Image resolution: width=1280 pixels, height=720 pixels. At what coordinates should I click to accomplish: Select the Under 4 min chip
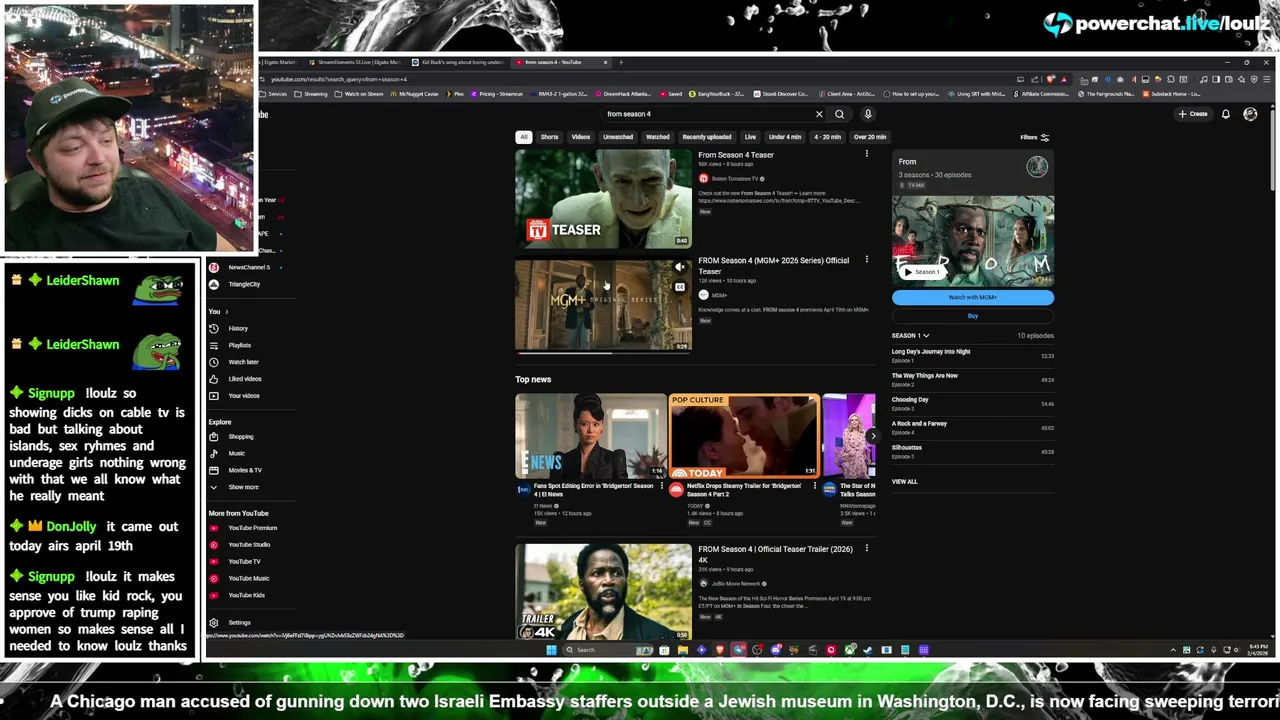pos(785,137)
